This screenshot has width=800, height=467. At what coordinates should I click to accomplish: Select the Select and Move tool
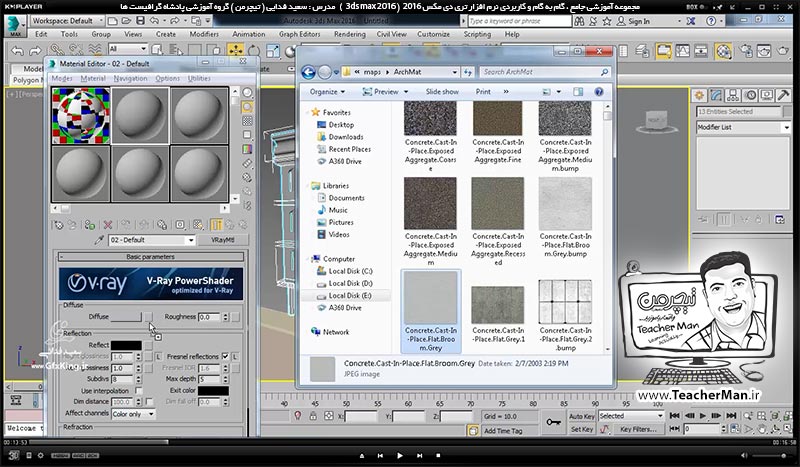click(x=236, y=51)
